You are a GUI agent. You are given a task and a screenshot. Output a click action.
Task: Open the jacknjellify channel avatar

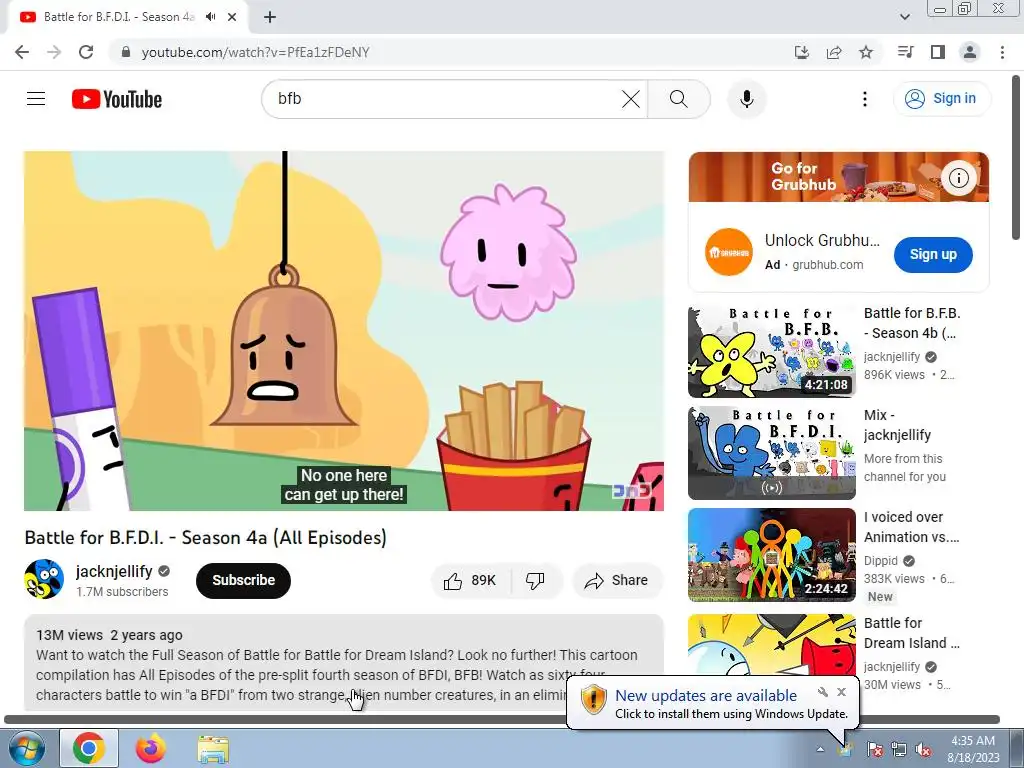tap(44, 579)
